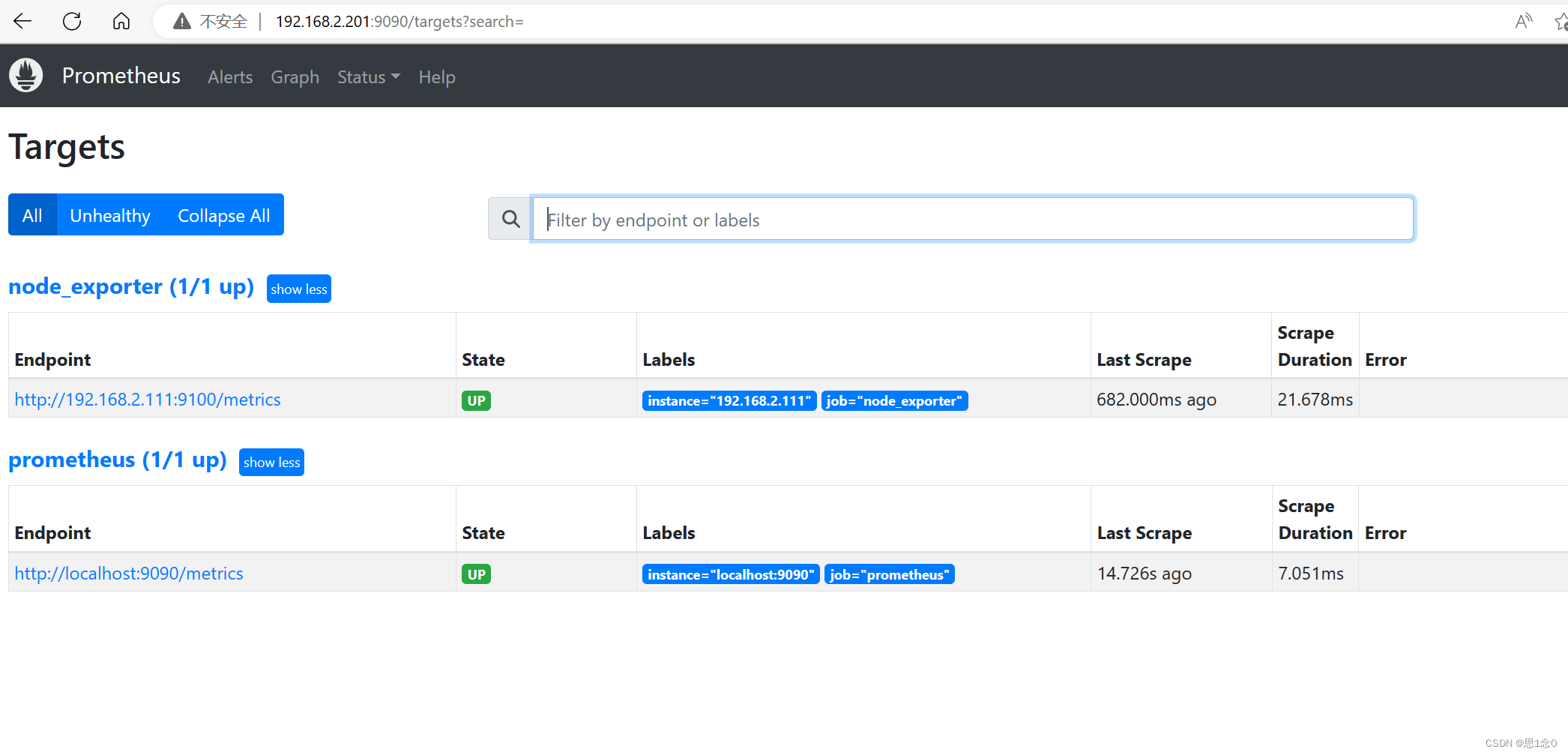1568x755 pixels.
Task: Click the 21.678ms scrape duration value
Action: (1315, 400)
